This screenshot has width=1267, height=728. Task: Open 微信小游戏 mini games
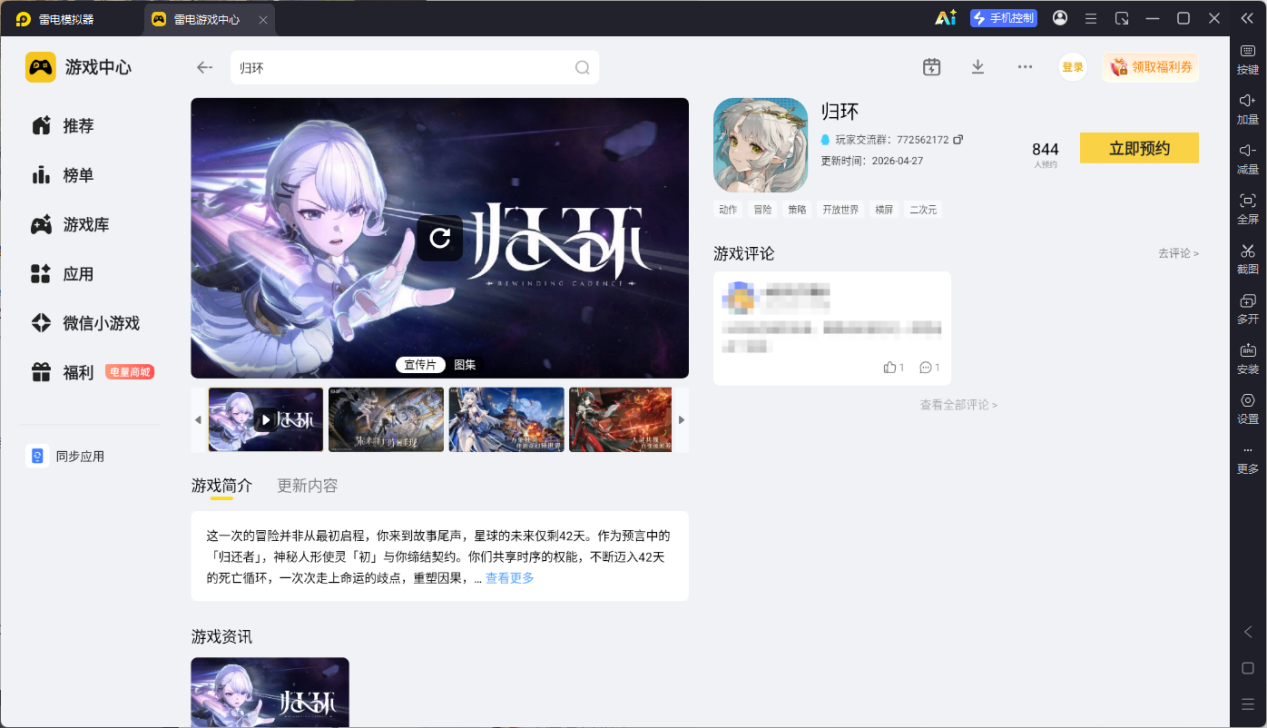click(85, 323)
